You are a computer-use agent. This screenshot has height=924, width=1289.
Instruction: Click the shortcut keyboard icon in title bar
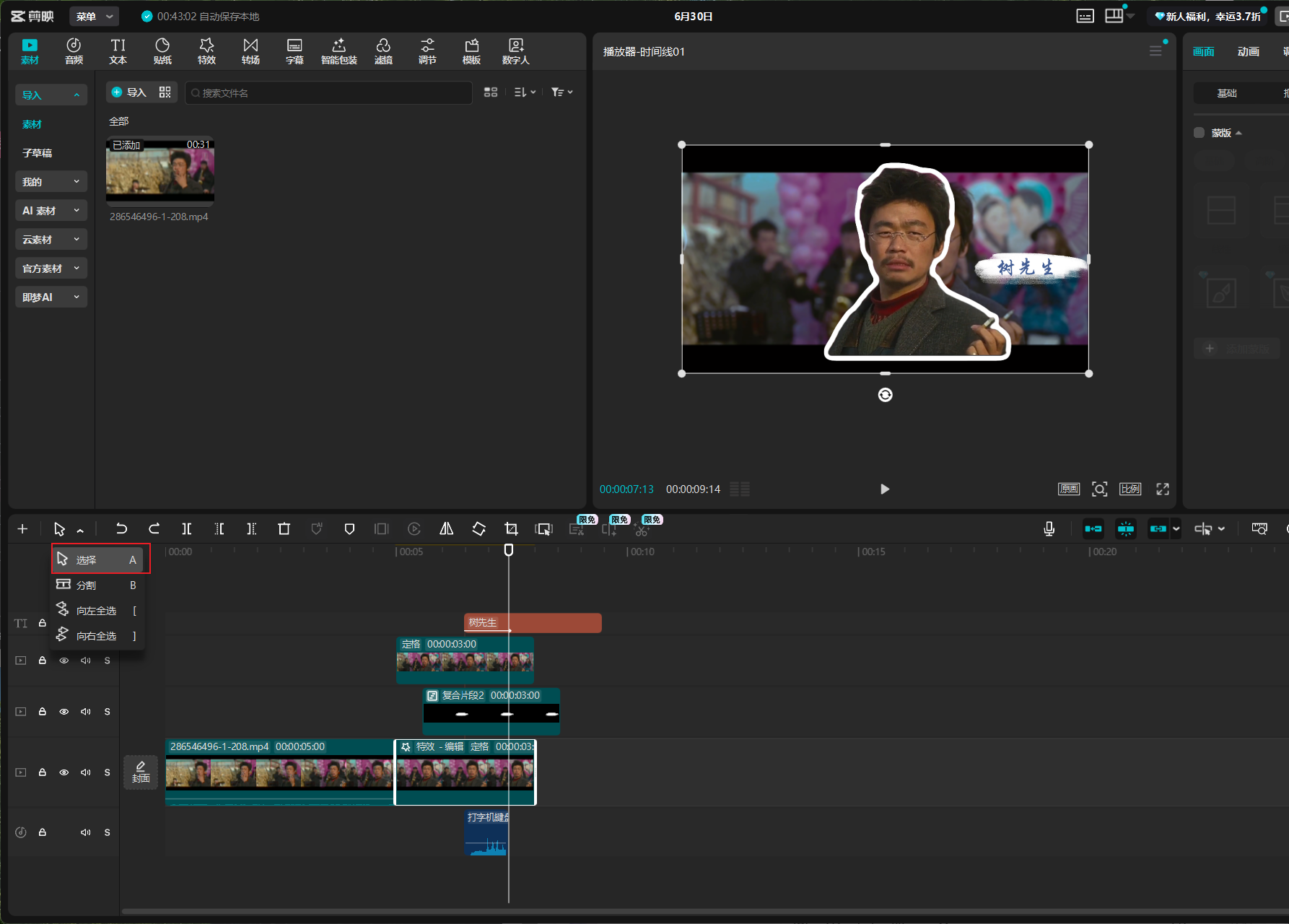(x=1085, y=16)
